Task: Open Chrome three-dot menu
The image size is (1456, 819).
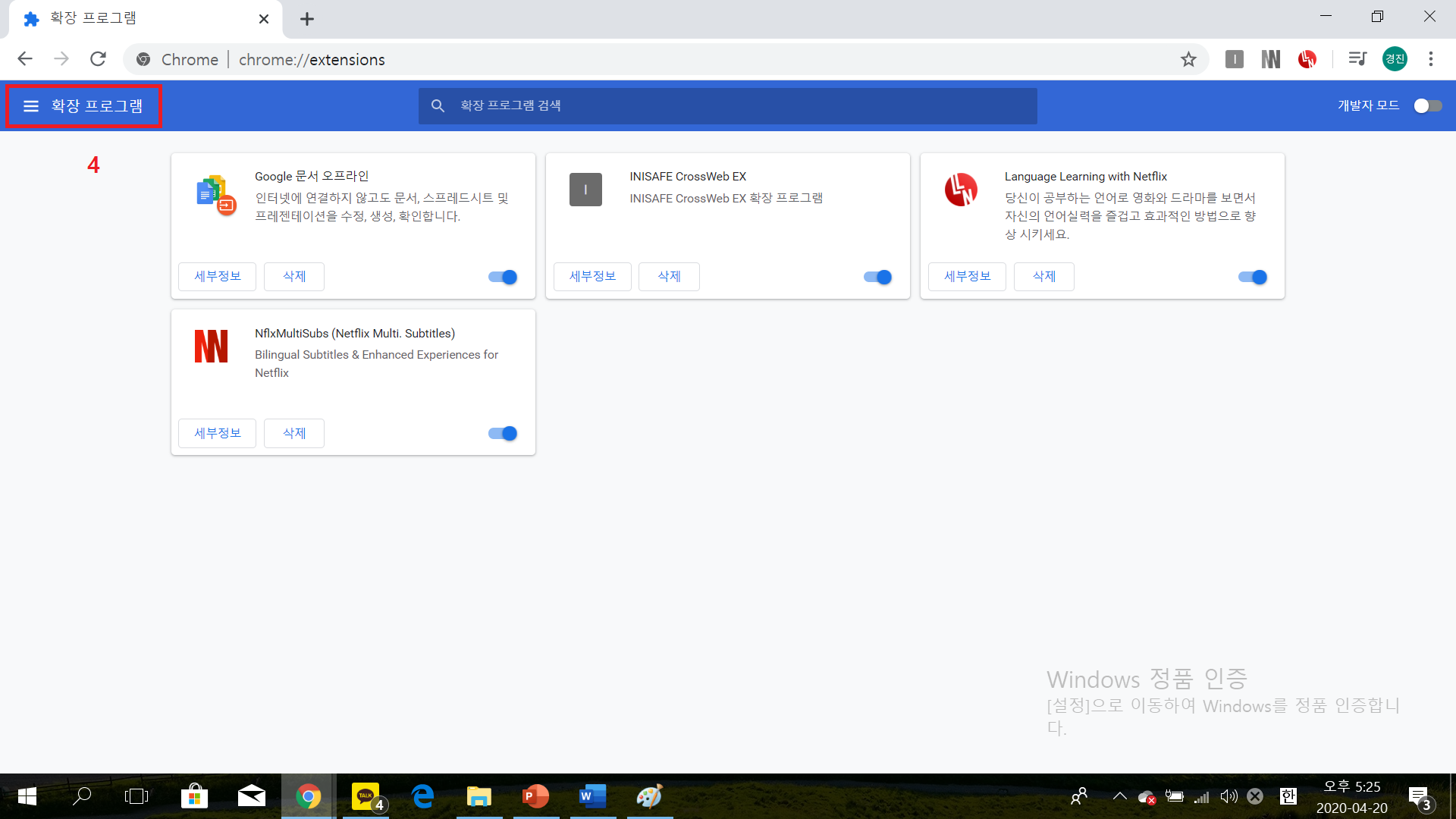Action: (1431, 59)
